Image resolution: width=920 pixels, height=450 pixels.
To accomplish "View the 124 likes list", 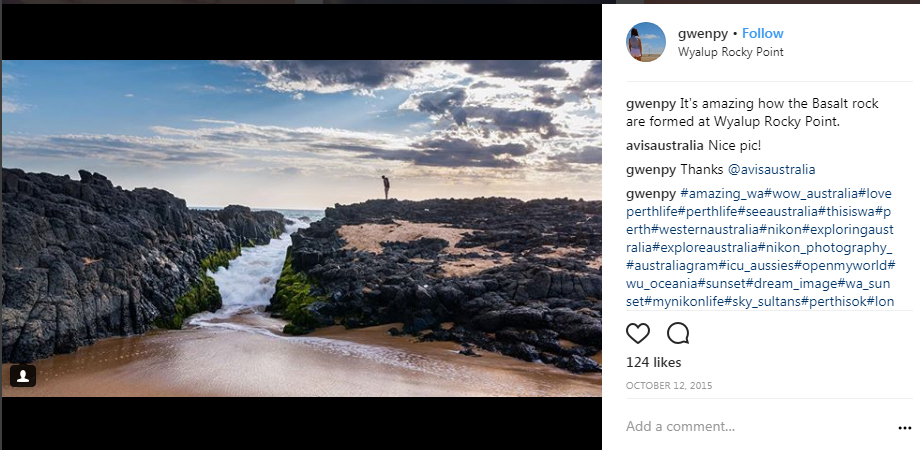I will [653, 362].
